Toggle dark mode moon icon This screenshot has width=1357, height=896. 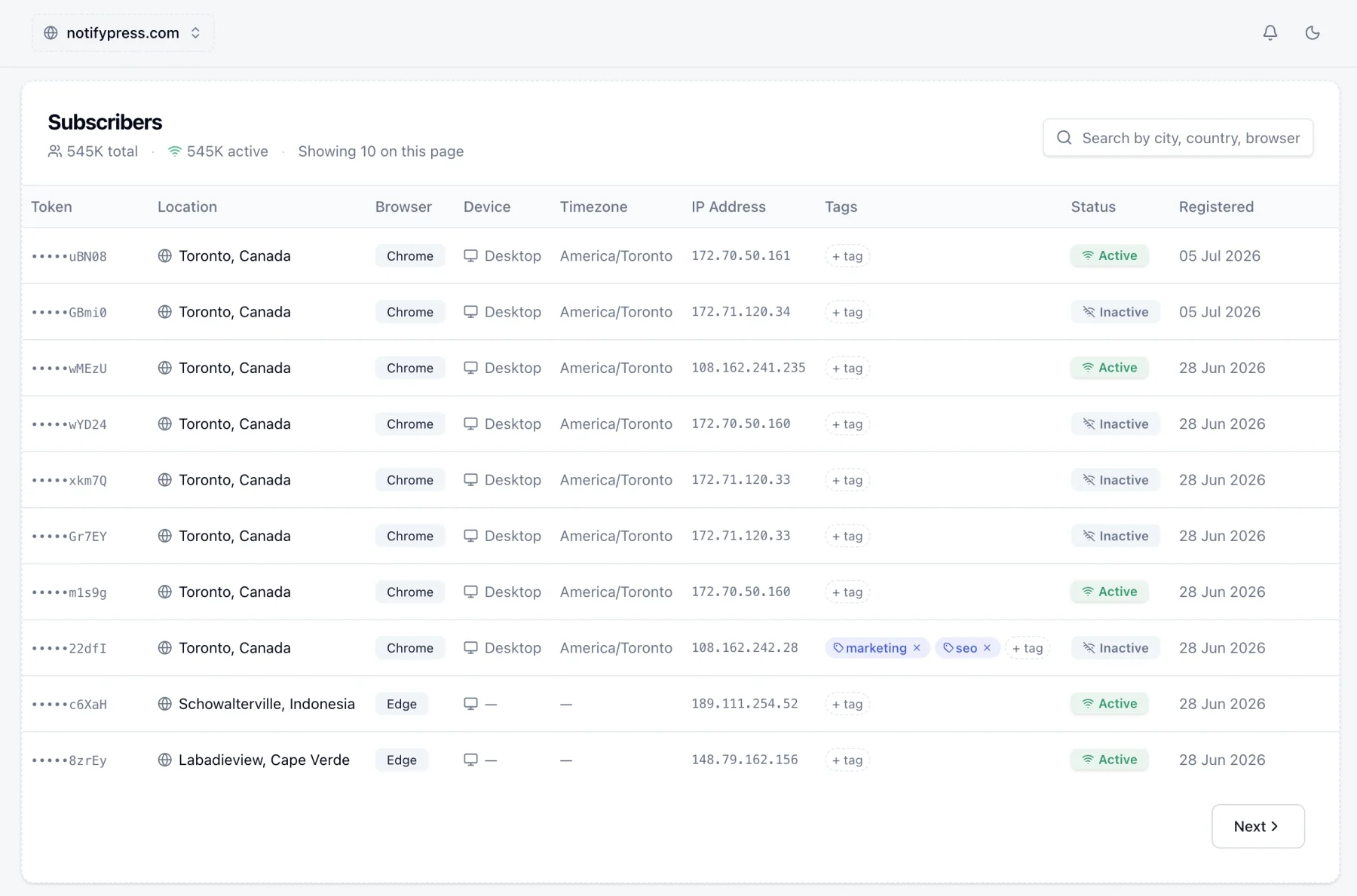point(1313,32)
